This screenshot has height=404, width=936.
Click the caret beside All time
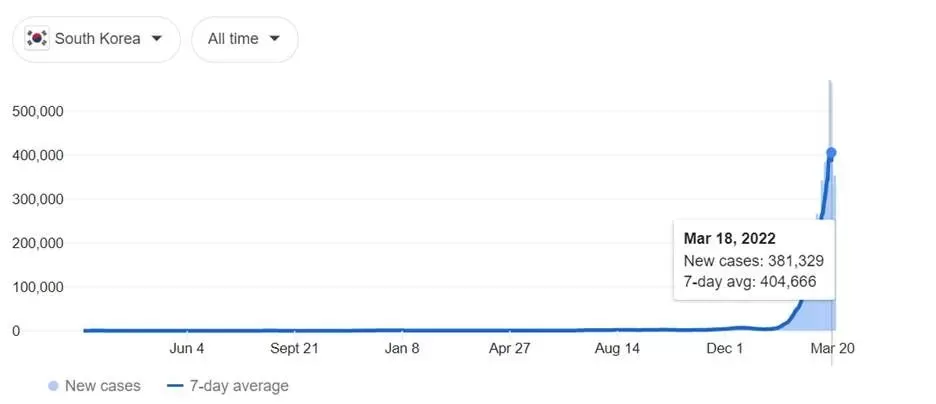point(274,39)
